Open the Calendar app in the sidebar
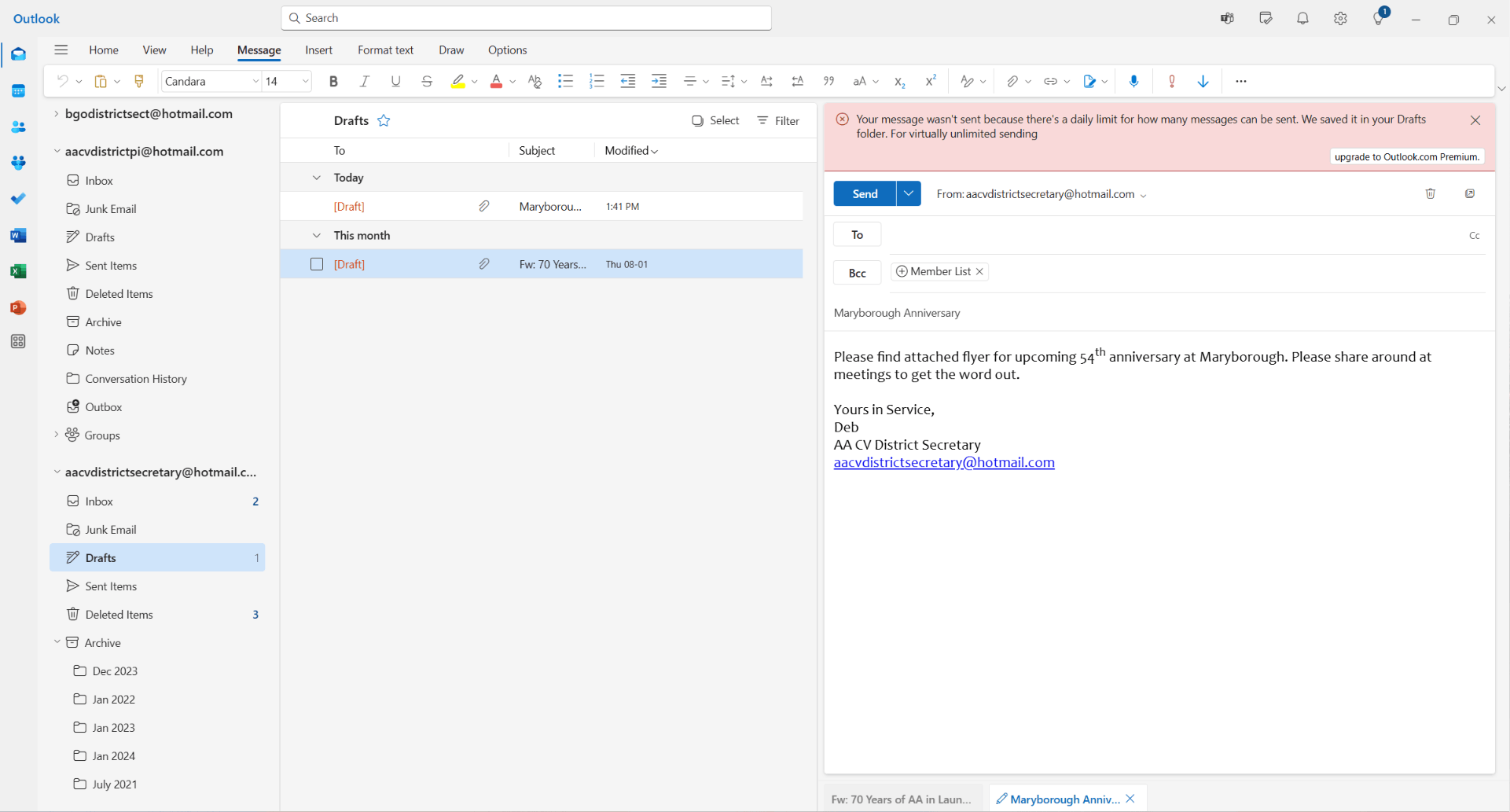1510x812 pixels. 18,91
